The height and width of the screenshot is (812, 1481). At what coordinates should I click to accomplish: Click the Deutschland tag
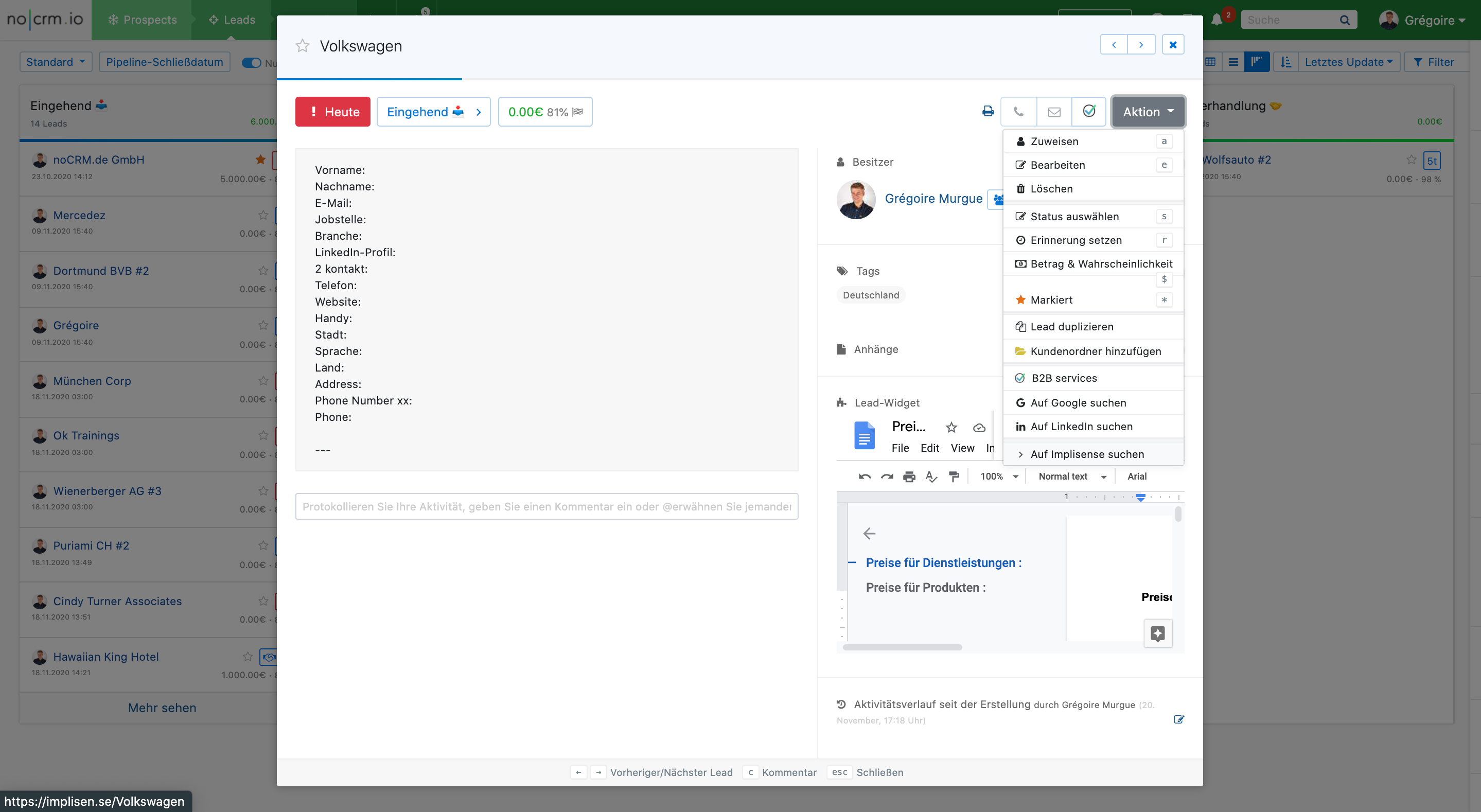(870, 295)
